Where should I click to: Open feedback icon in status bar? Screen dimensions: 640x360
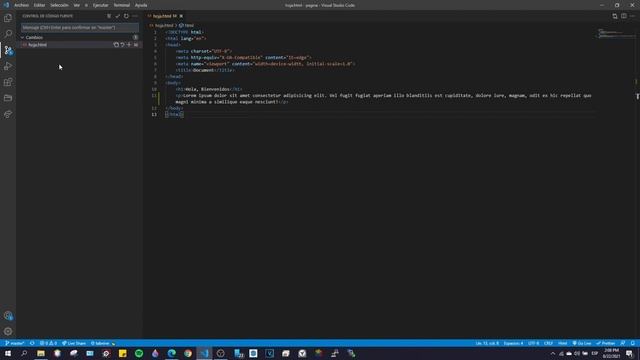coord(623,343)
